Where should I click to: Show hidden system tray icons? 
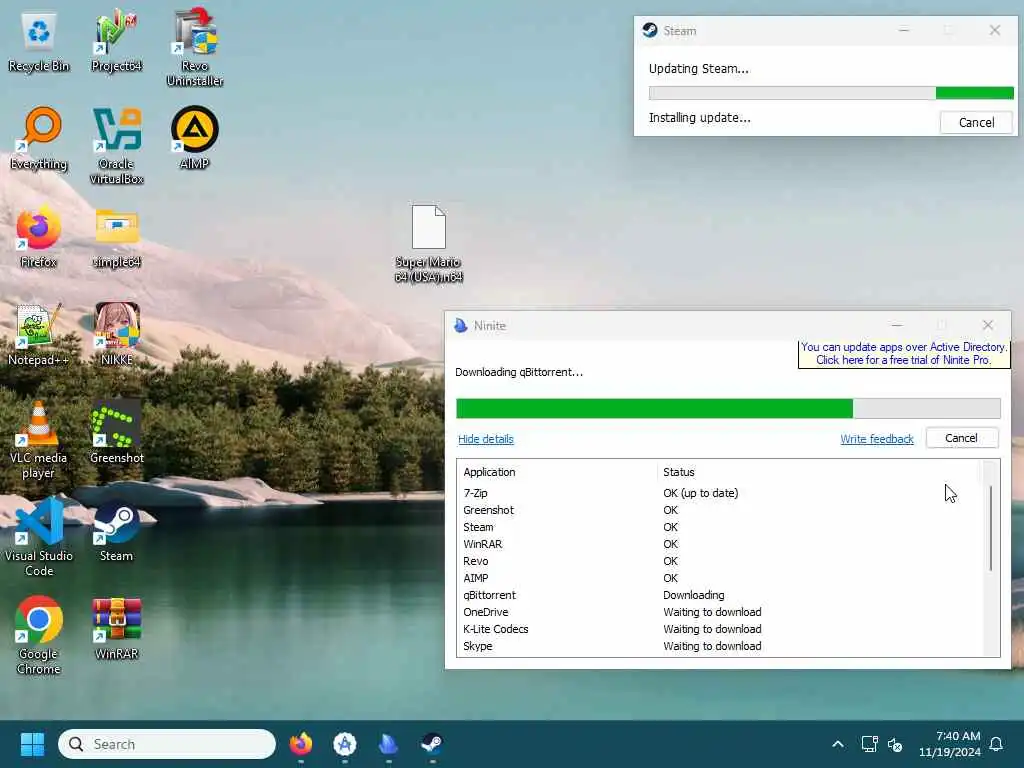tap(838, 744)
